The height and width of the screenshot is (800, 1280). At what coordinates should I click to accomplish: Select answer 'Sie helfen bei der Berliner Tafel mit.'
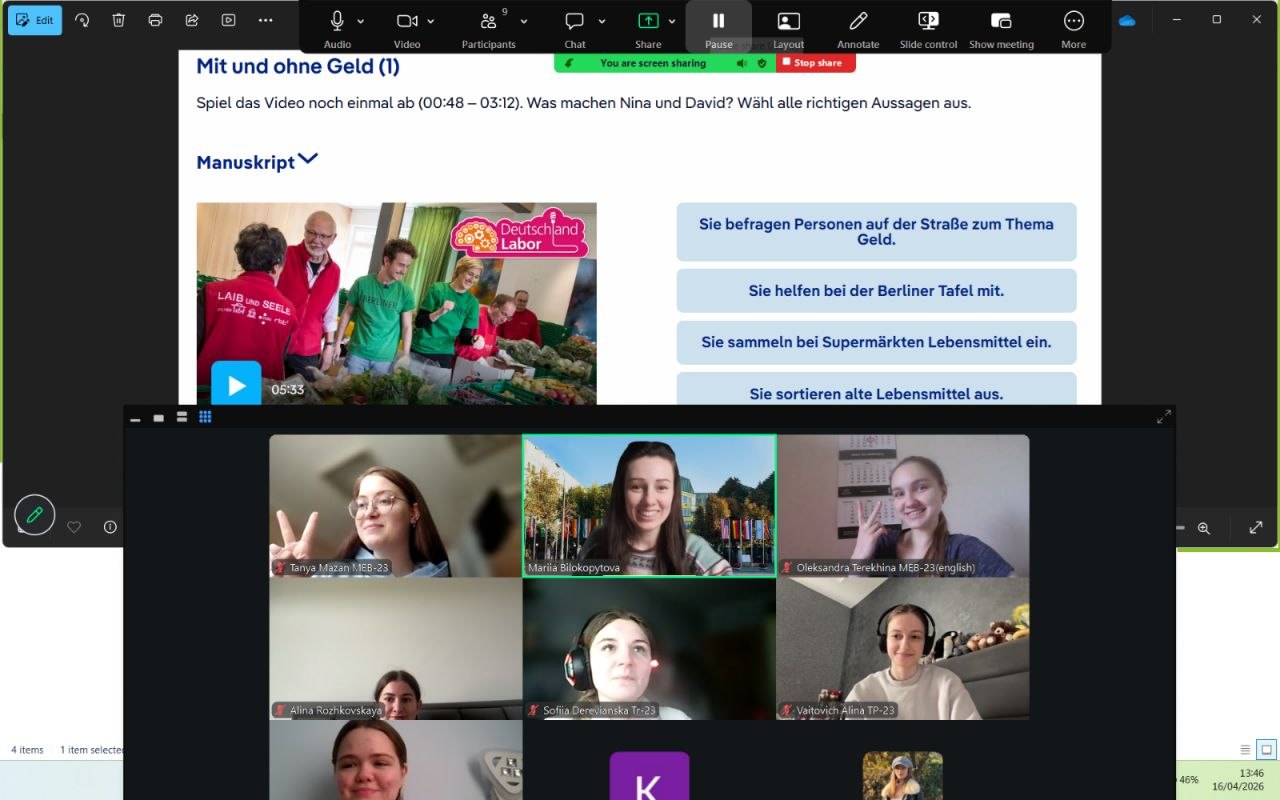[x=876, y=291]
